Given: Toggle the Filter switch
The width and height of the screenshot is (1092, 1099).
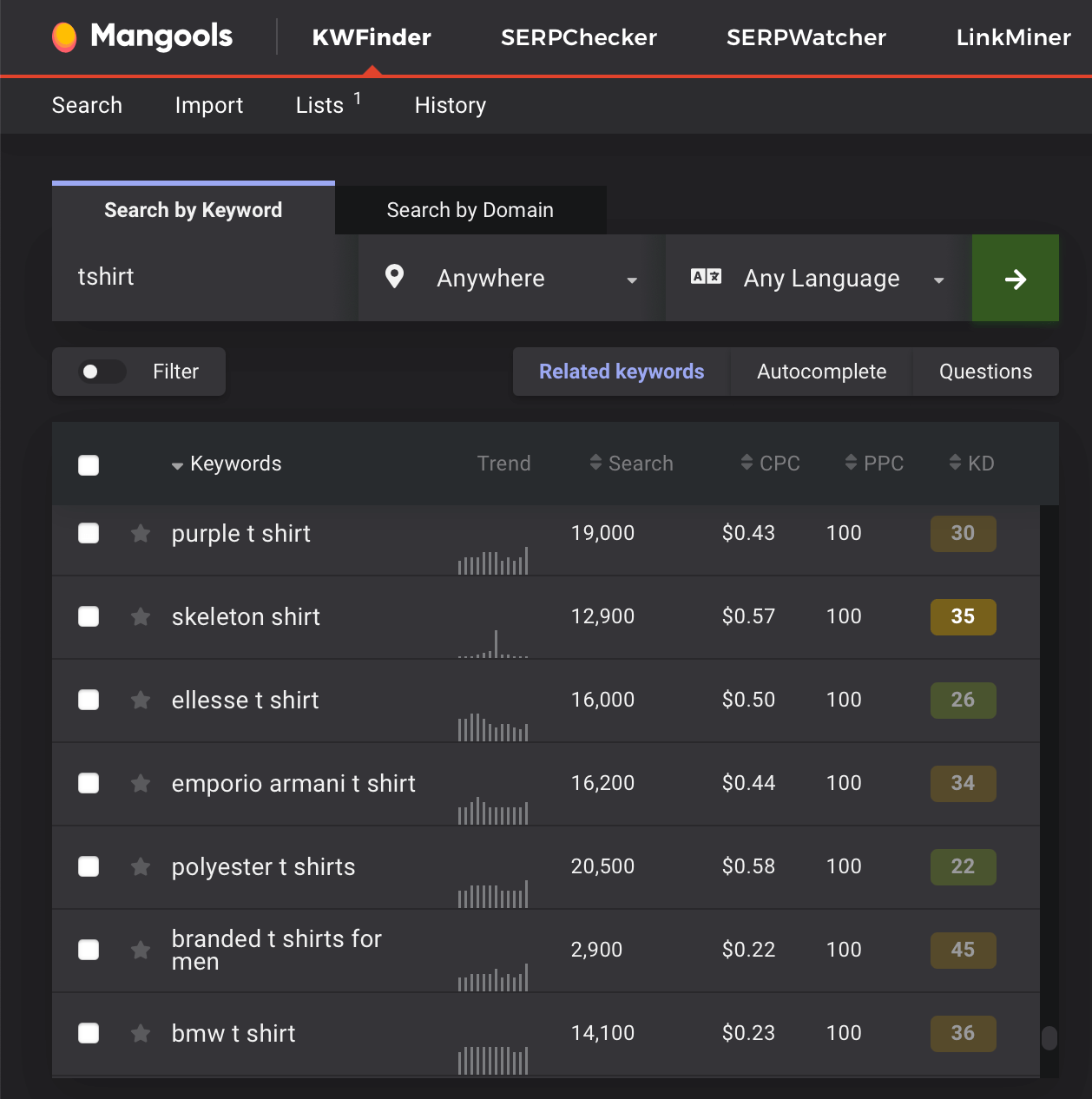Looking at the screenshot, I should click(102, 372).
